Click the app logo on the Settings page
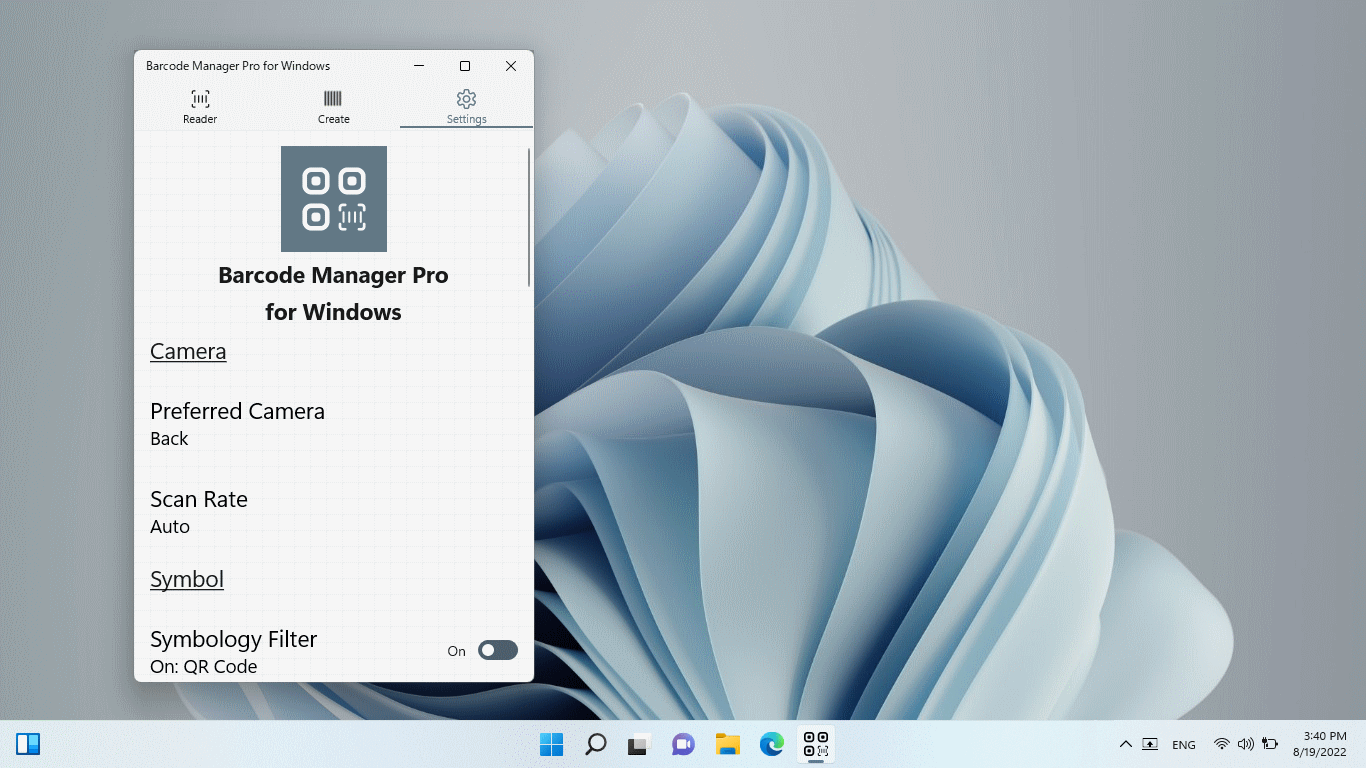 (333, 198)
